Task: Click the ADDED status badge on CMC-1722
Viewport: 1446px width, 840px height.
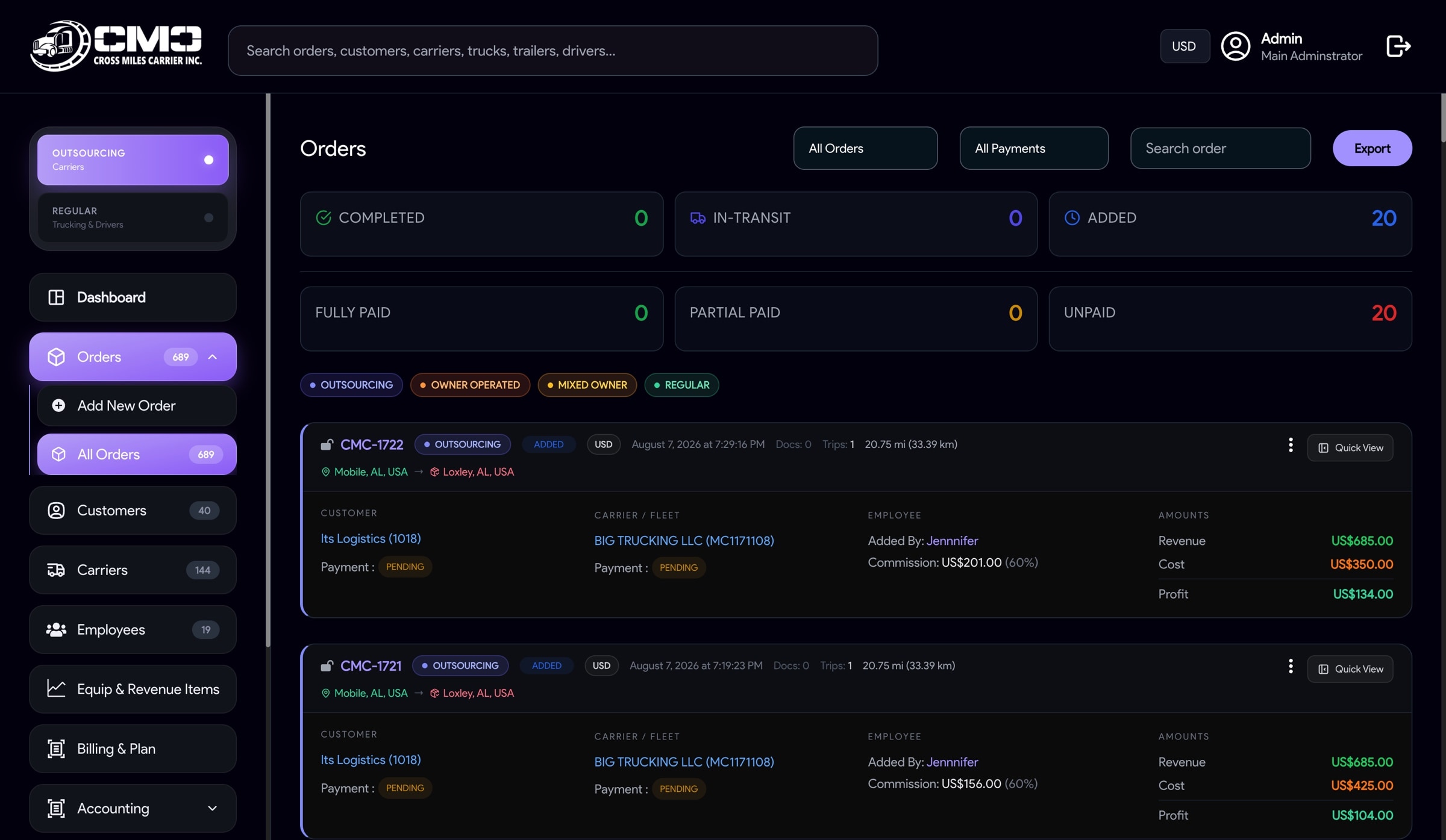Action: tap(548, 445)
